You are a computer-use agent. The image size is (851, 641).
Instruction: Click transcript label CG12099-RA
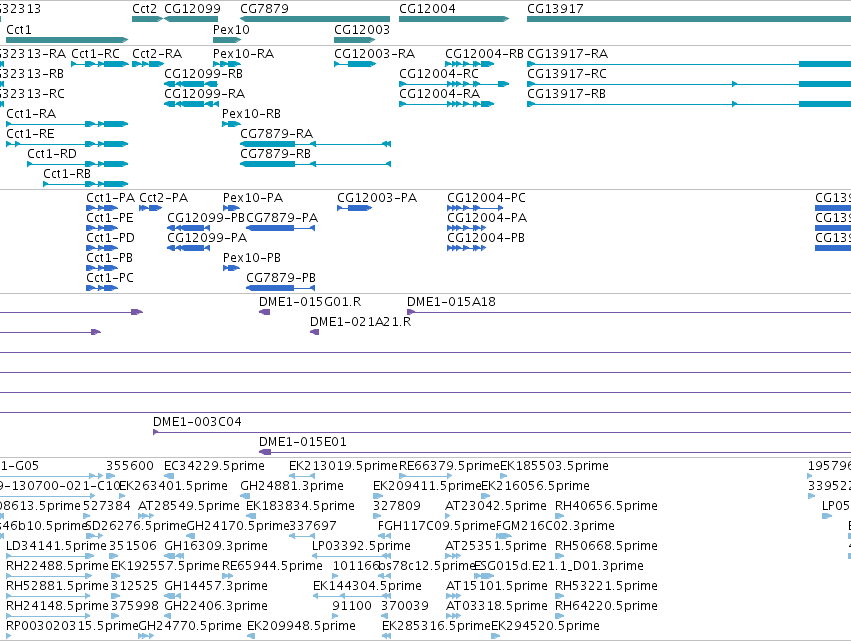[205, 93]
